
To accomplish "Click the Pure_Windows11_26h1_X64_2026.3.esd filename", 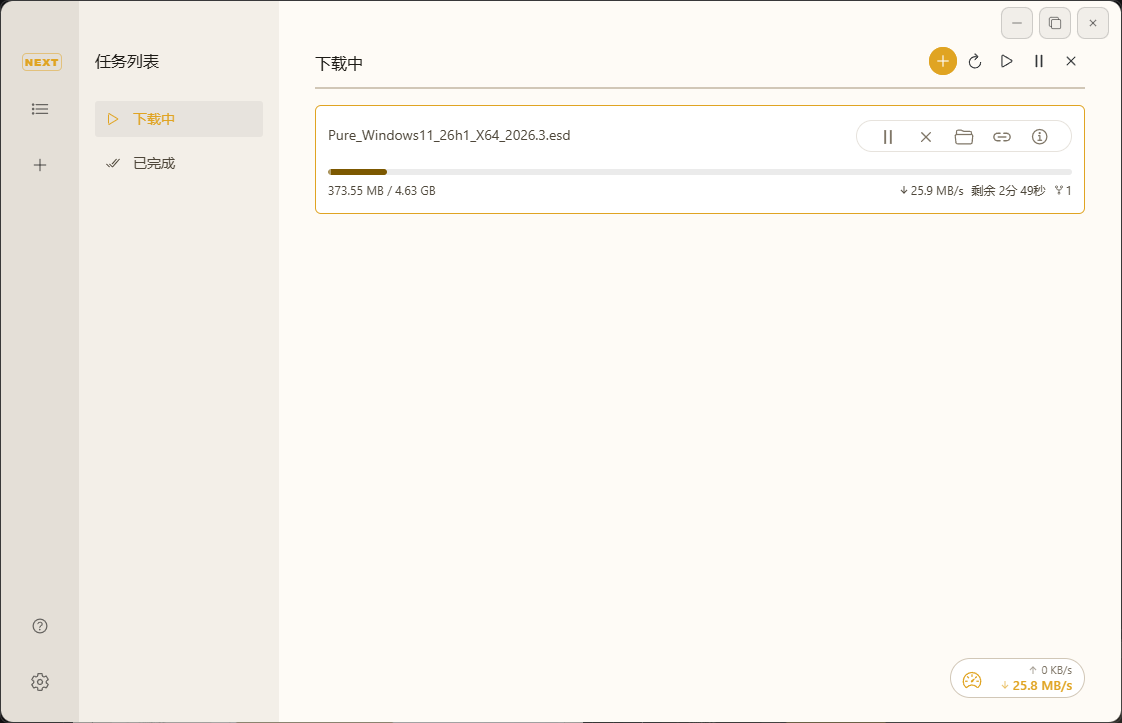I will point(449,135).
